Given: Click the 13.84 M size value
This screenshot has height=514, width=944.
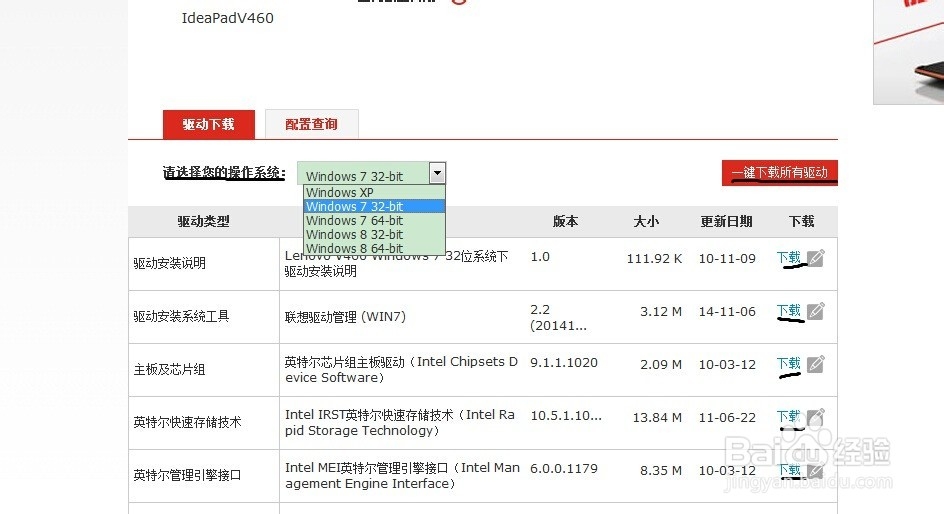Looking at the screenshot, I should pyautogui.click(x=657, y=417).
